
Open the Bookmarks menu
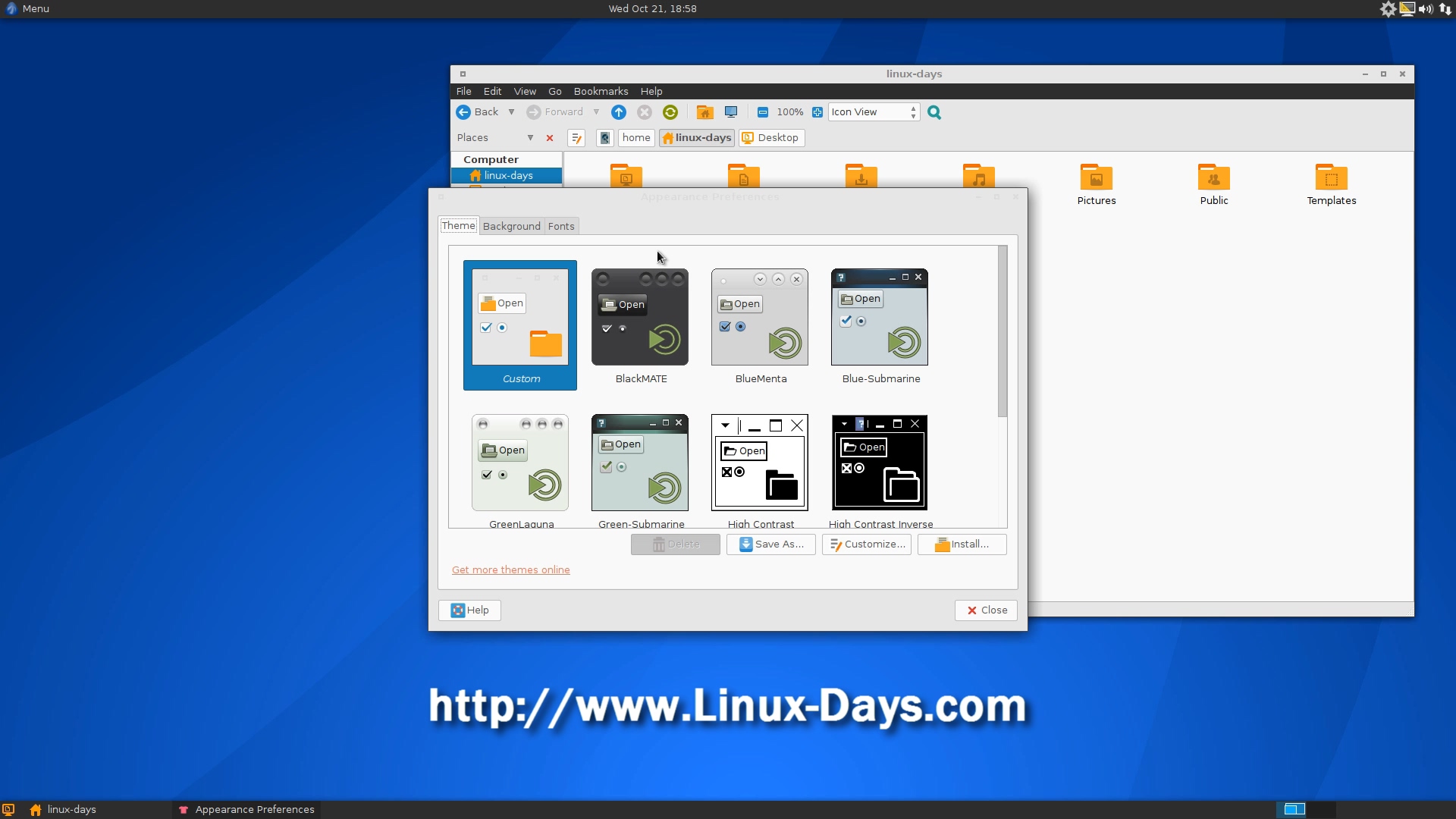tap(601, 91)
